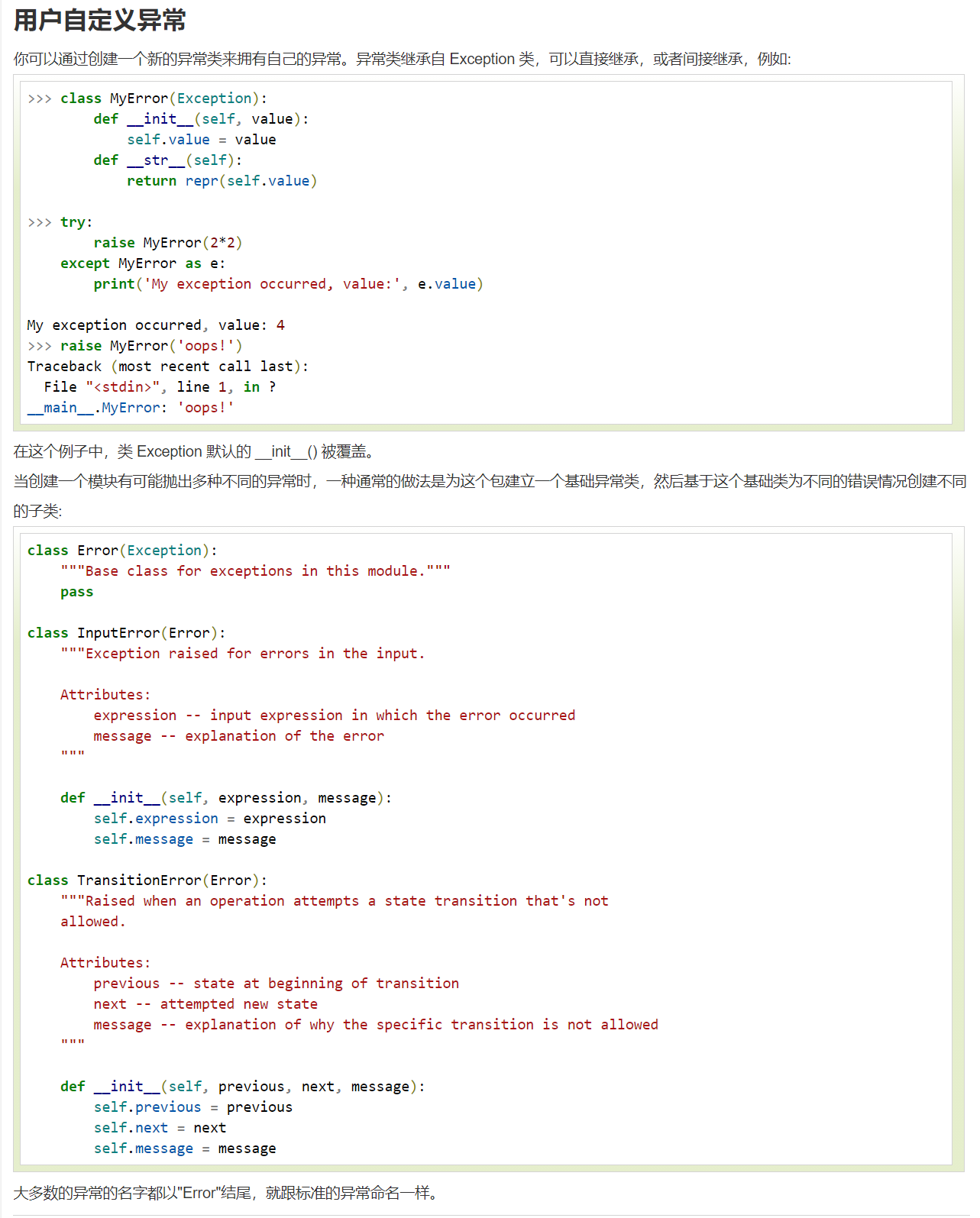Click docstring 'Exception raised for errors in the input.'

coord(243,654)
